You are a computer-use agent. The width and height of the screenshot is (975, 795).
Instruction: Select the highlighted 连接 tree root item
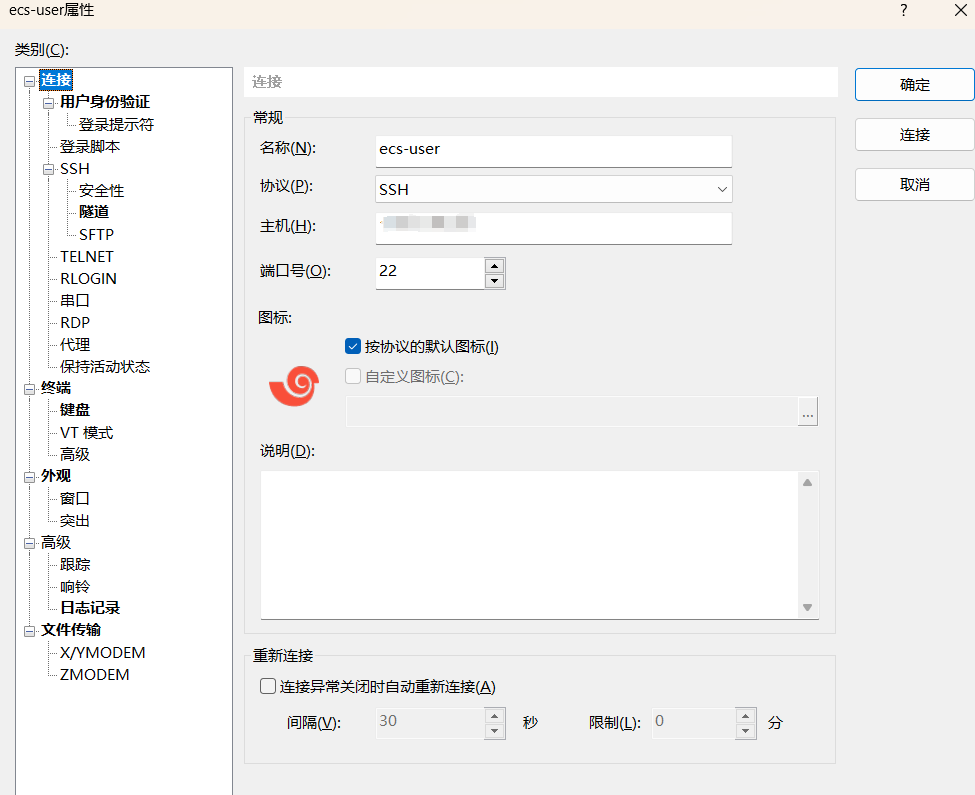click(56, 80)
